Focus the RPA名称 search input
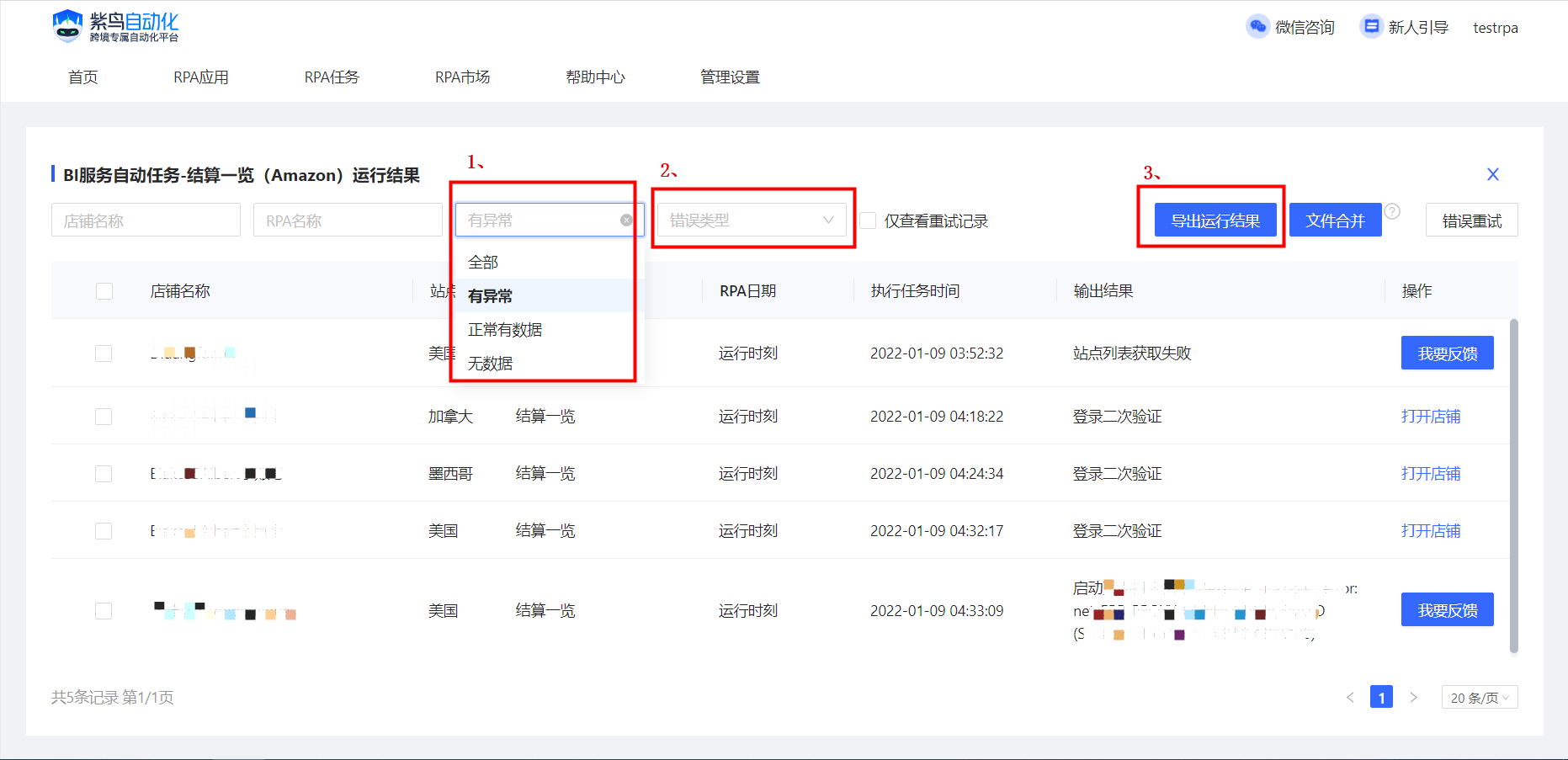Screen dimensions: 1568x760 click(348, 221)
